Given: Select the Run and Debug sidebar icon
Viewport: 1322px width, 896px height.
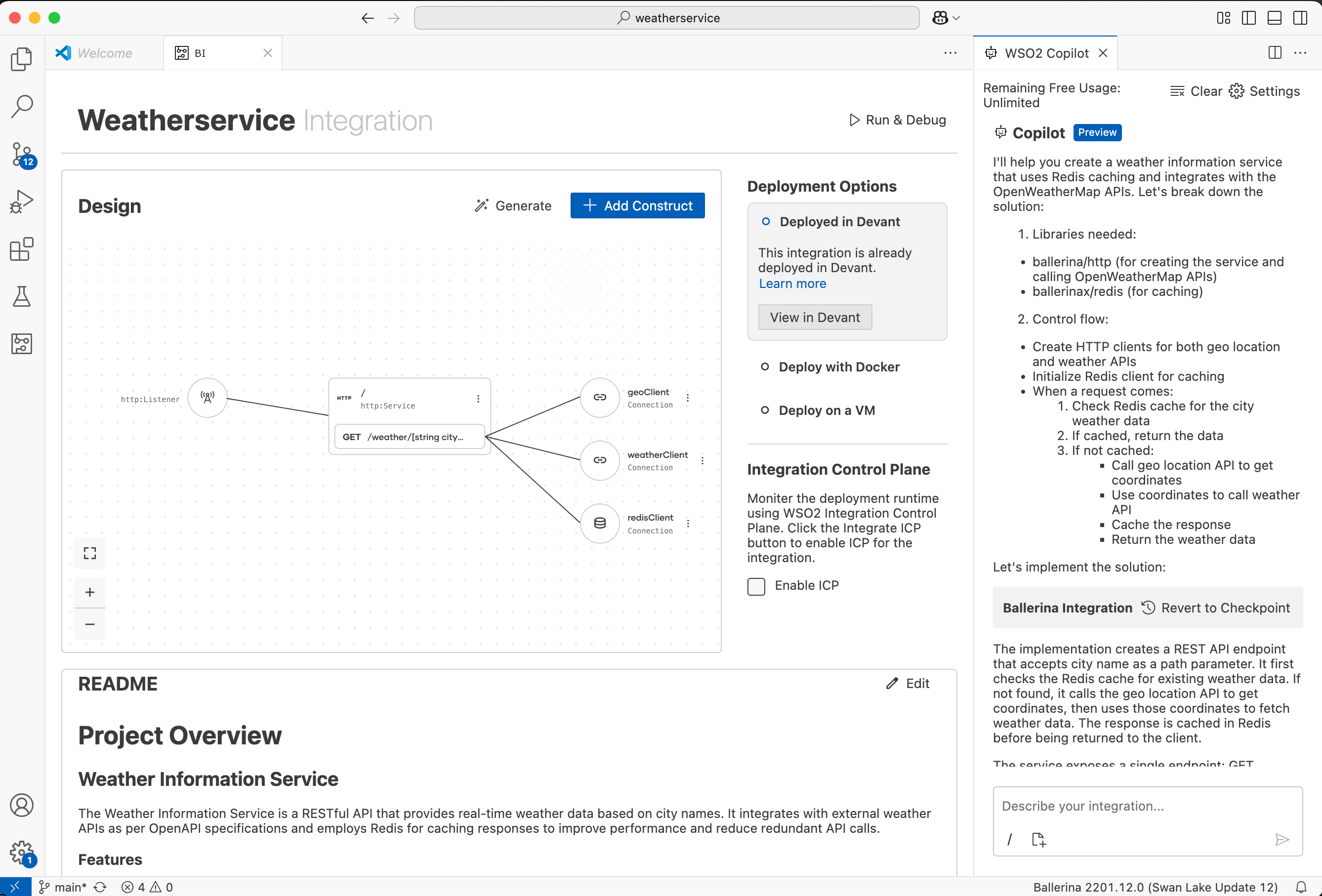Looking at the screenshot, I should (21, 201).
